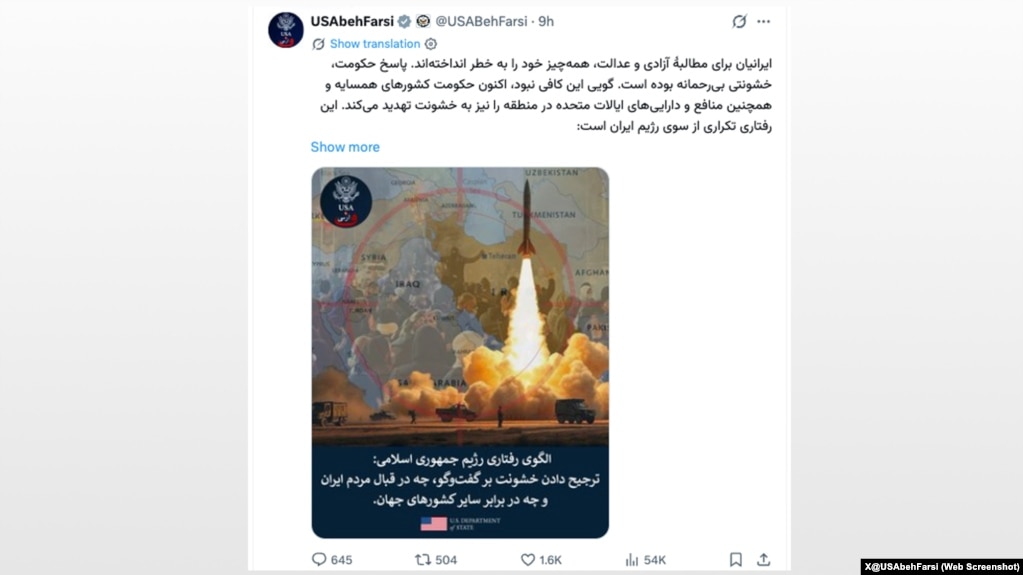Click the government affiliation badge beside name
Viewport: 1023px width, 575px height.
tap(423, 22)
